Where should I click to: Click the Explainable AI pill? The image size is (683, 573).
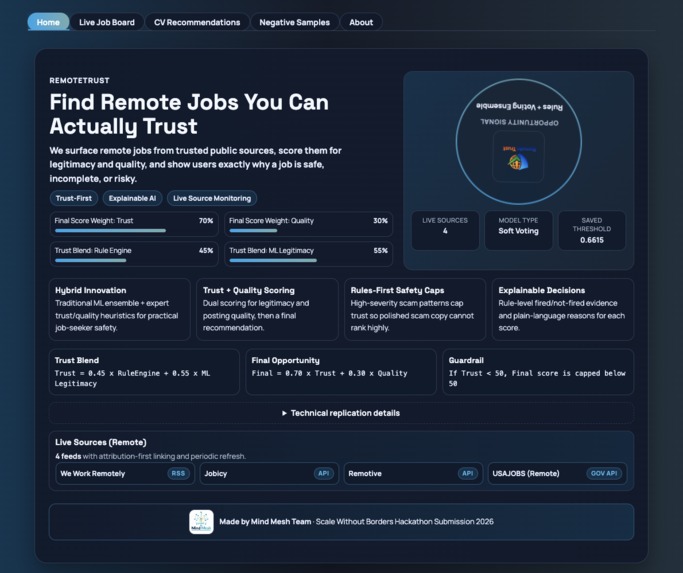(132, 198)
